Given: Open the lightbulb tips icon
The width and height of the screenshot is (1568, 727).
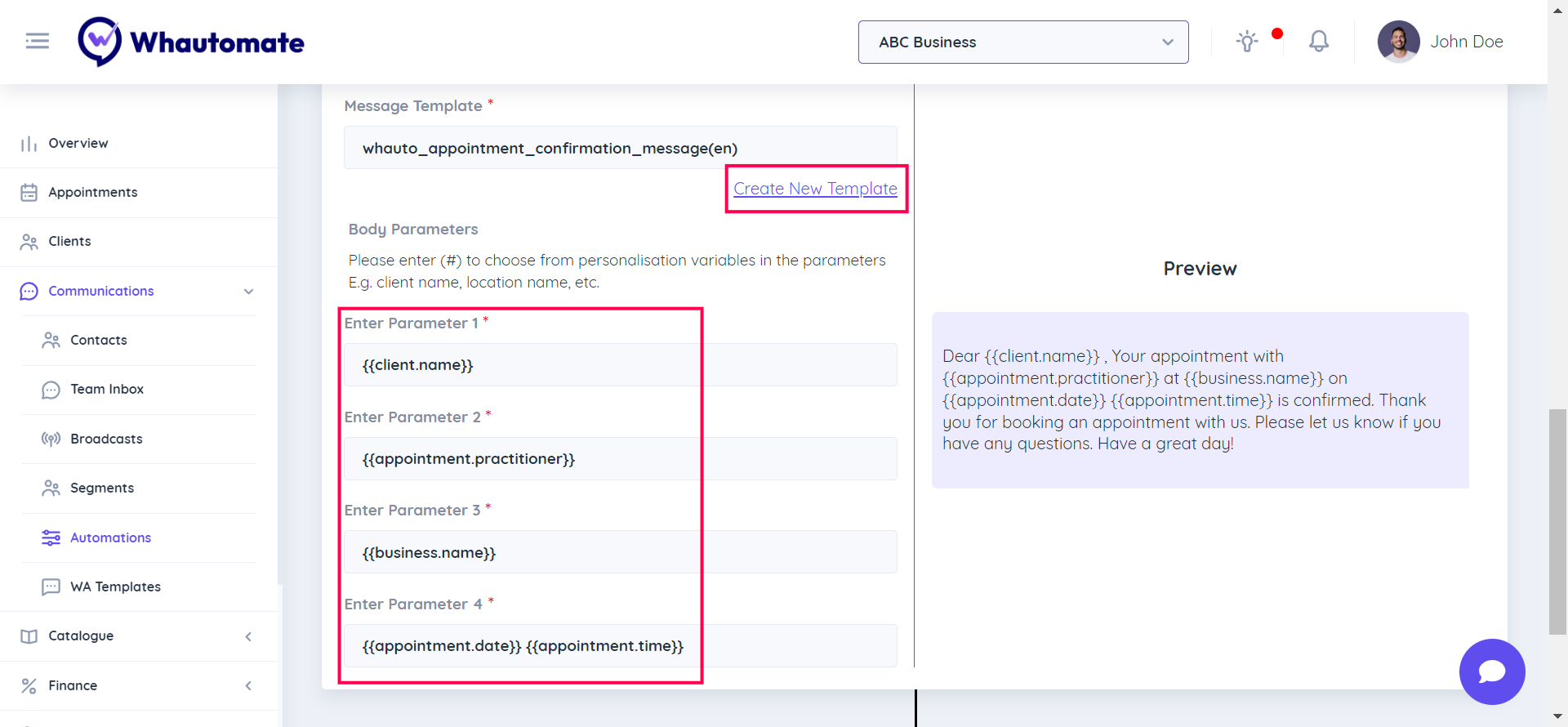Looking at the screenshot, I should click(1246, 42).
